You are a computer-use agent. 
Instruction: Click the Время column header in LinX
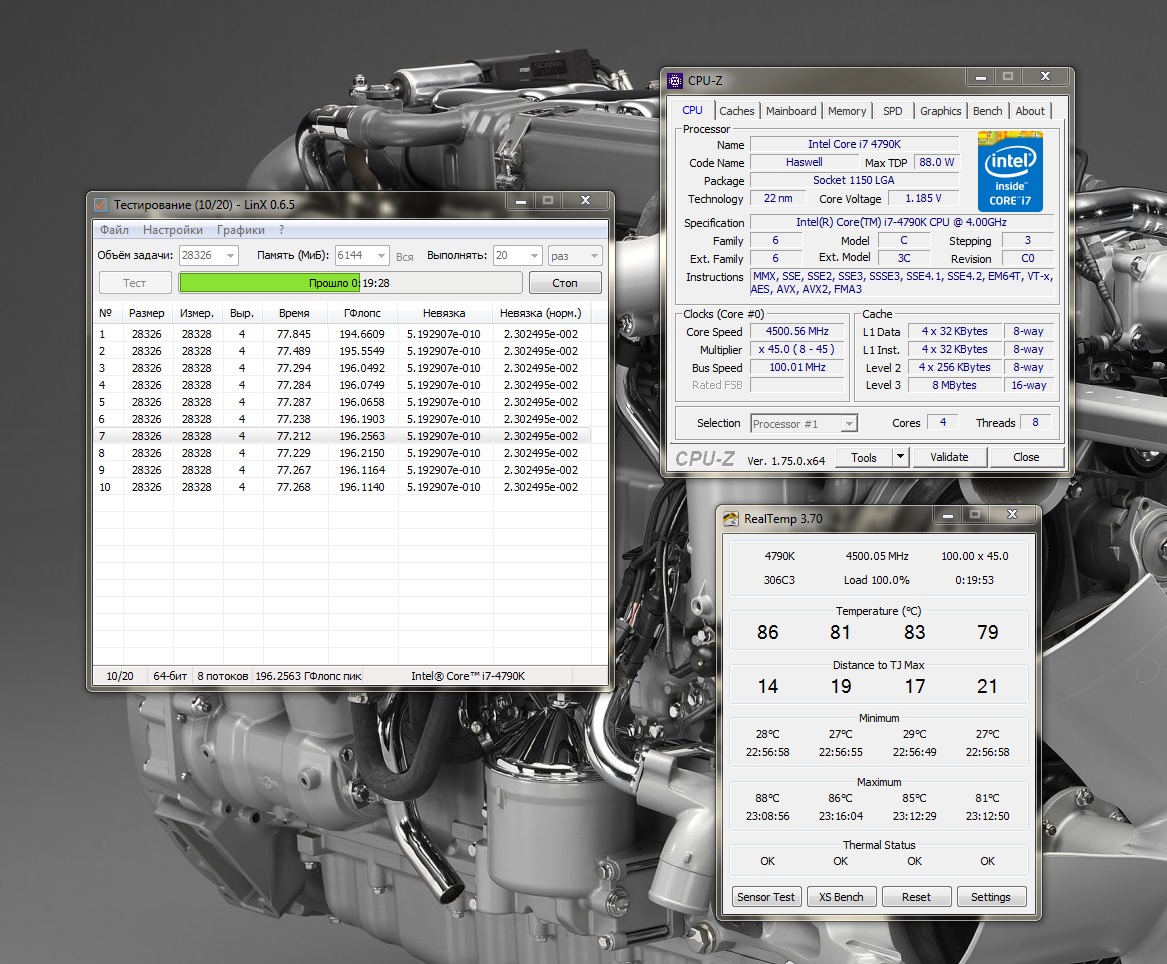pyautogui.click(x=294, y=313)
